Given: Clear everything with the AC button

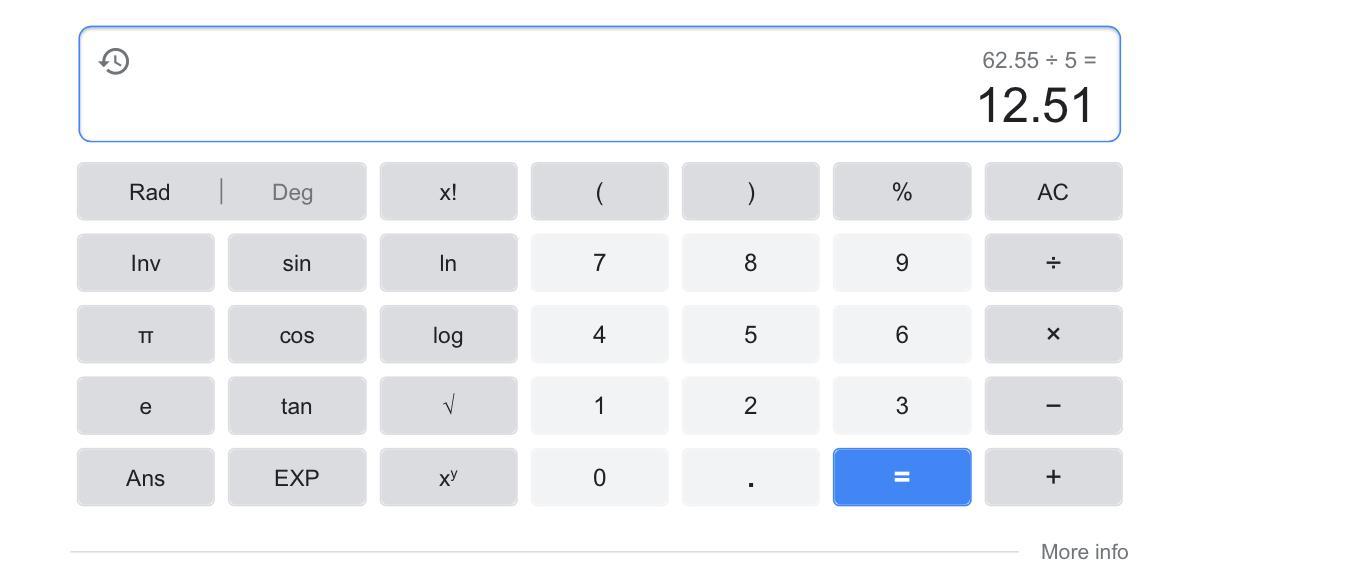Looking at the screenshot, I should pos(1053,192).
